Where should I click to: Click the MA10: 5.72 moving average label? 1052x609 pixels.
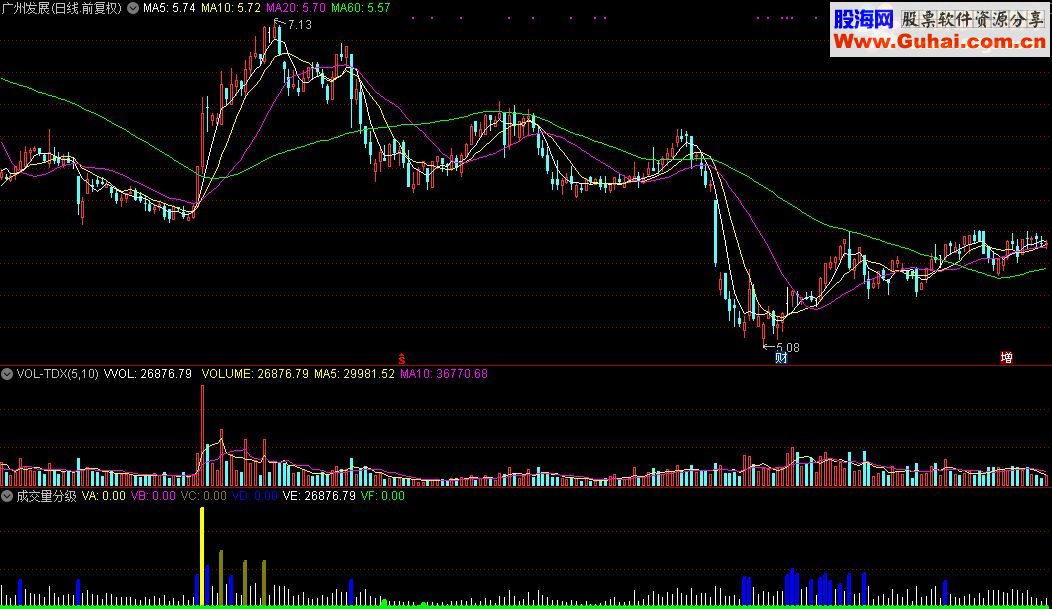pyautogui.click(x=231, y=8)
